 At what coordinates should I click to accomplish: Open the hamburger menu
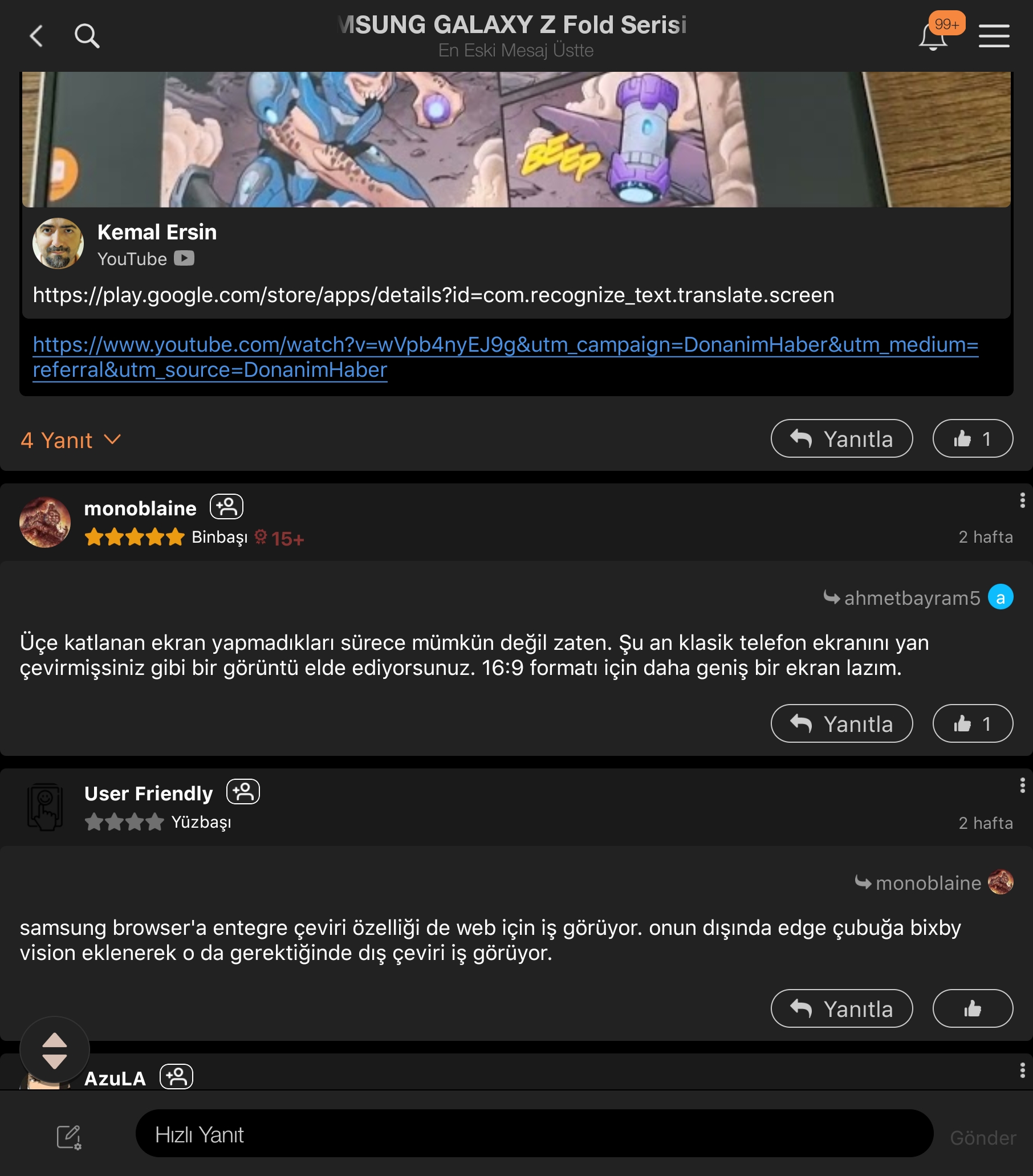pyautogui.click(x=994, y=36)
